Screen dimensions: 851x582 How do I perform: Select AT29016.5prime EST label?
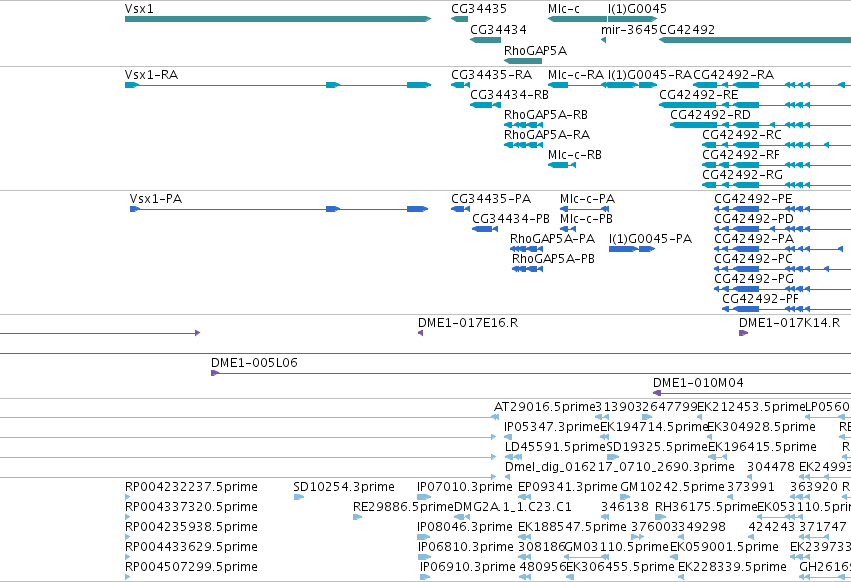tap(544, 407)
